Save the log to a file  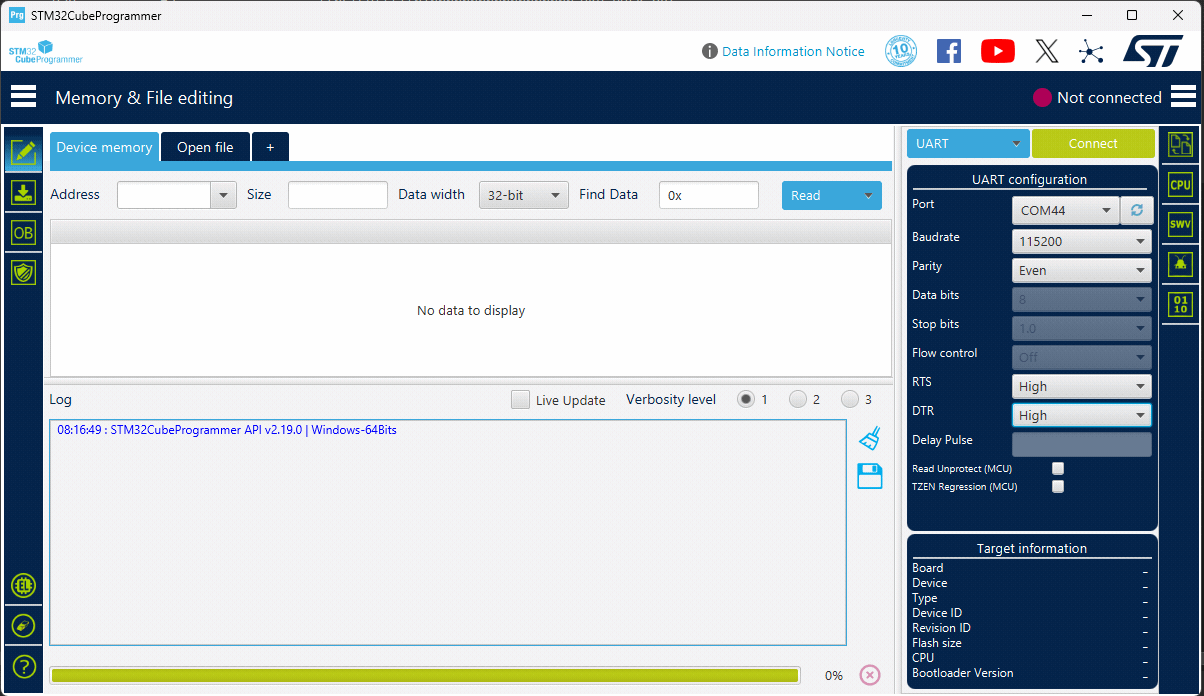pos(868,477)
